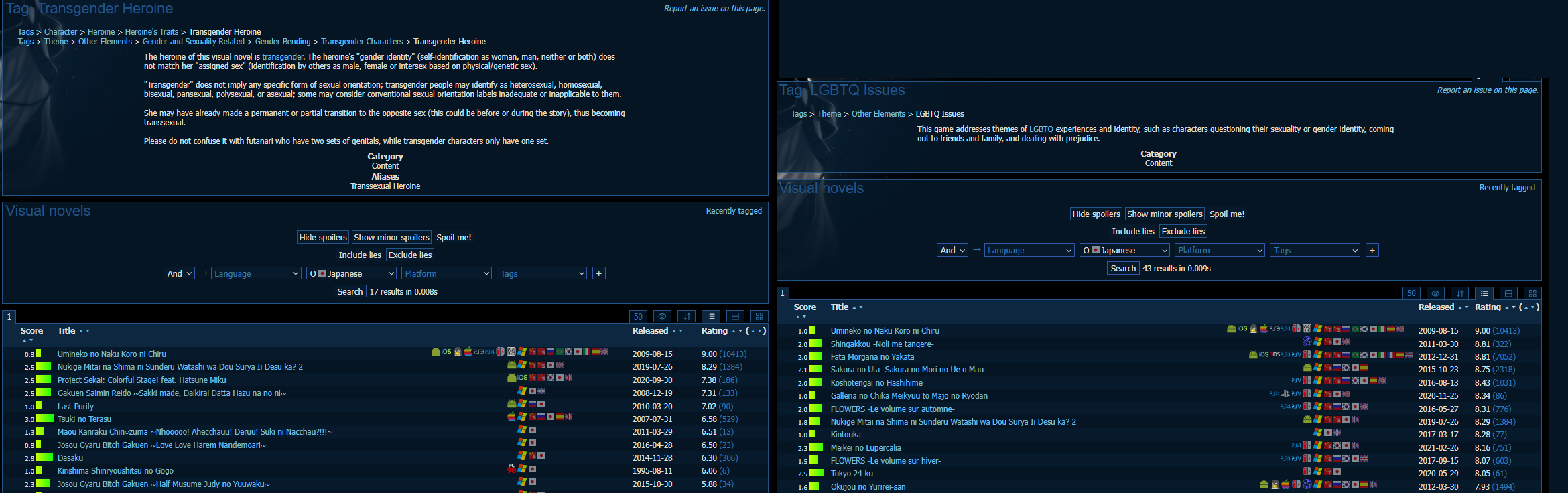
Task: Switch to grid view in Transgender Heroine page
Action: (759, 317)
